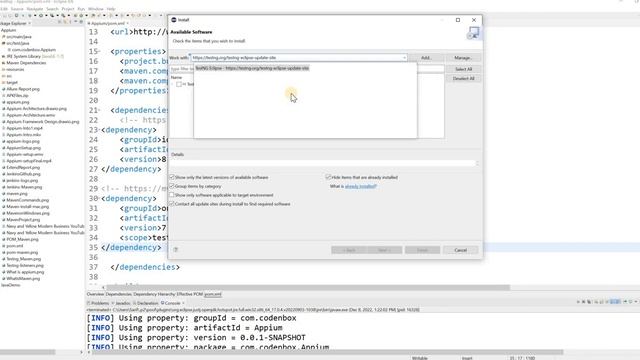Open the Effective POM tab
The image size is (640, 360).
(190, 294)
